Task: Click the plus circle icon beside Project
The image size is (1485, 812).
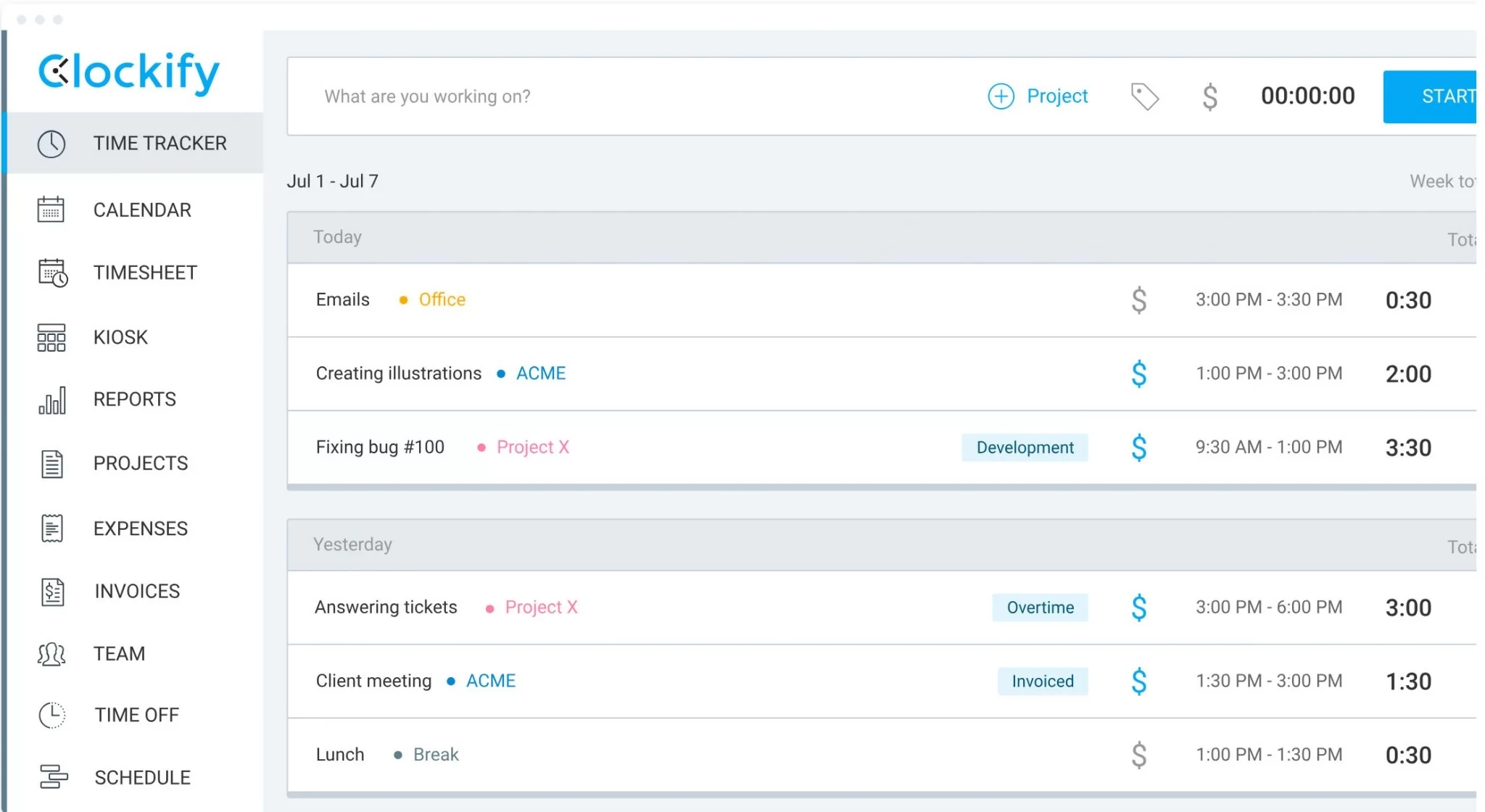Action: [1001, 96]
